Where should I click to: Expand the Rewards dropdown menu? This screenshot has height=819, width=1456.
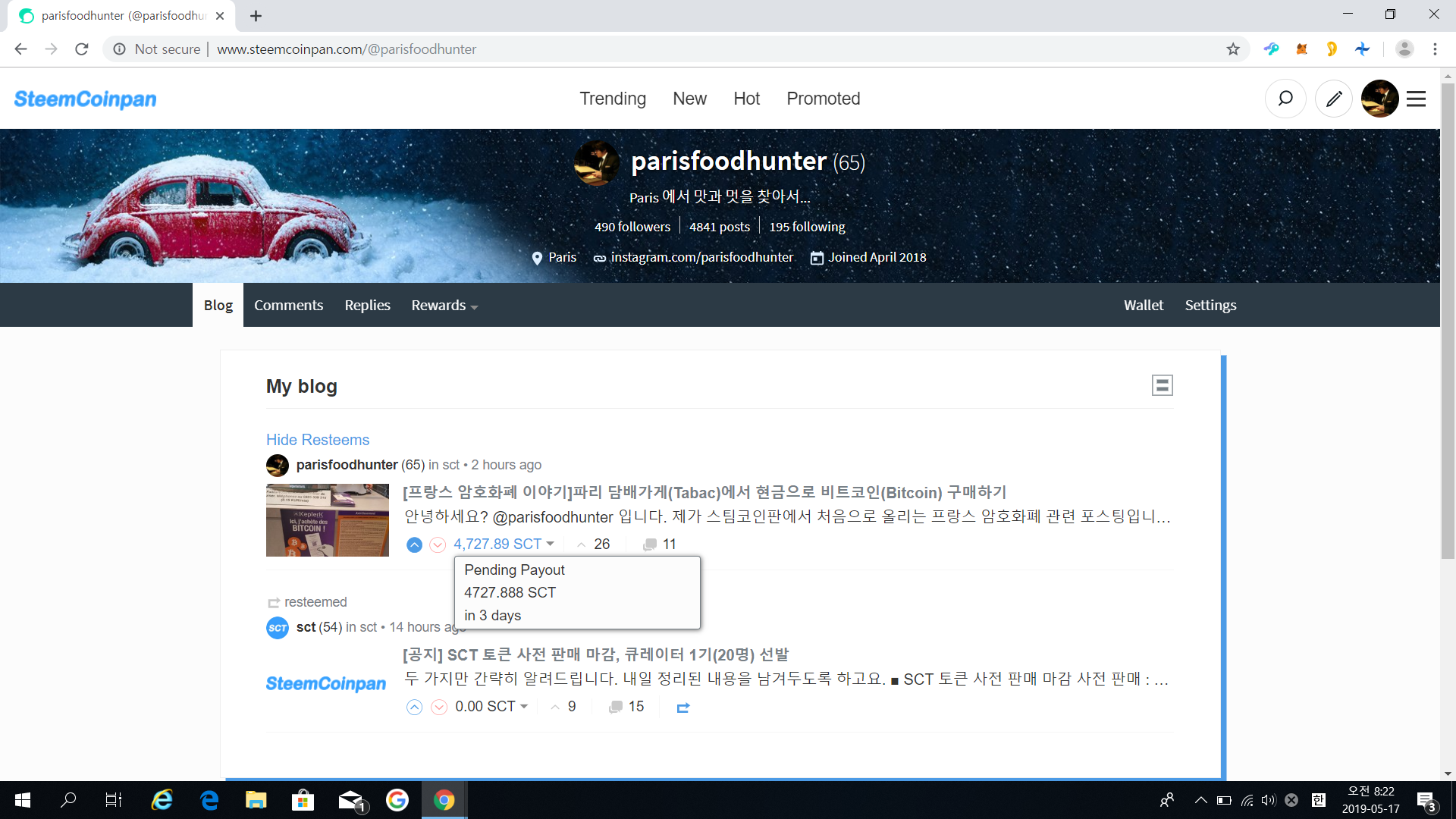(444, 306)
